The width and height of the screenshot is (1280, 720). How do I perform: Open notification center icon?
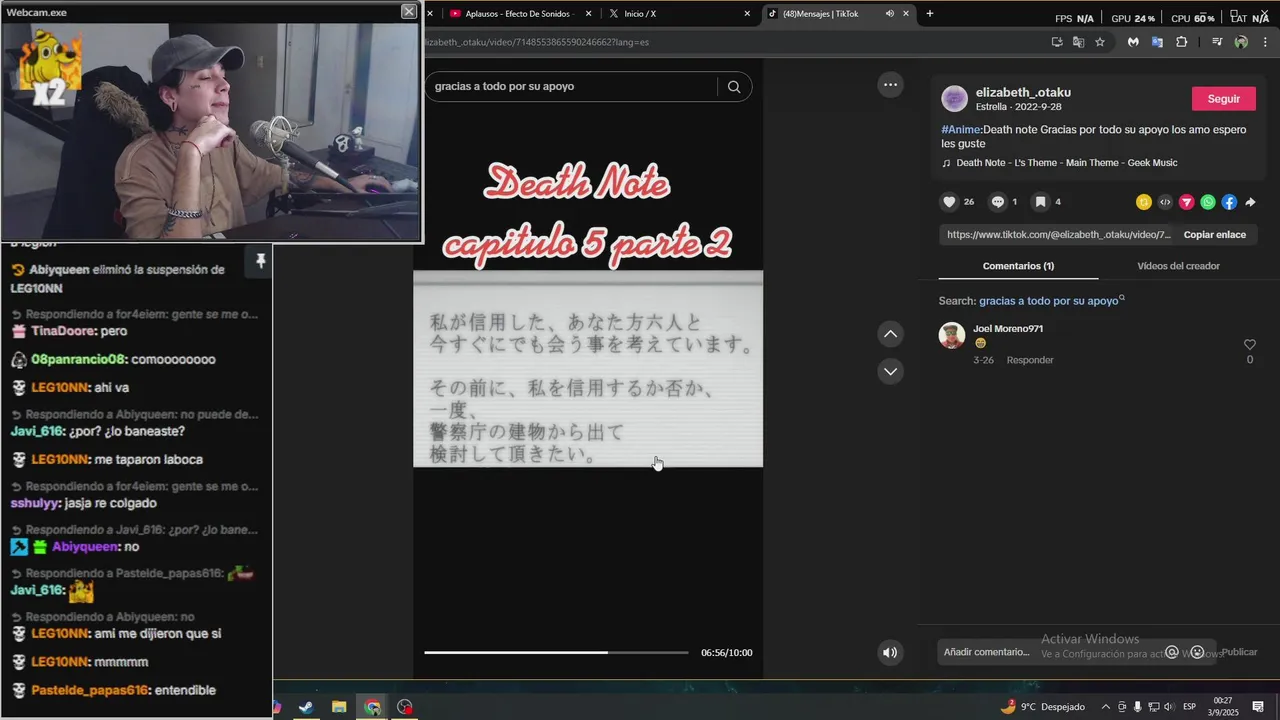click(1258, 707)
